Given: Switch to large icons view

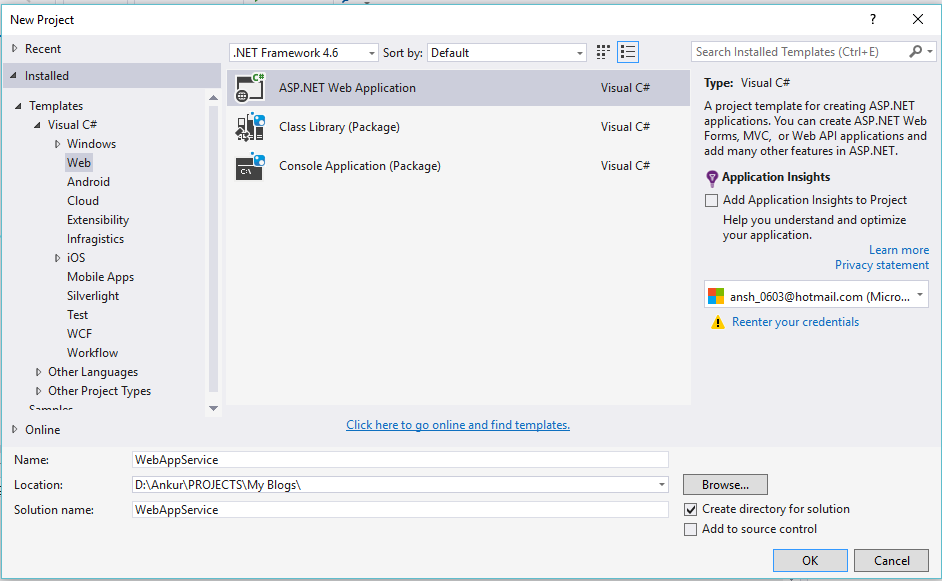Looking at the screenshot, I should click(603, 52).
